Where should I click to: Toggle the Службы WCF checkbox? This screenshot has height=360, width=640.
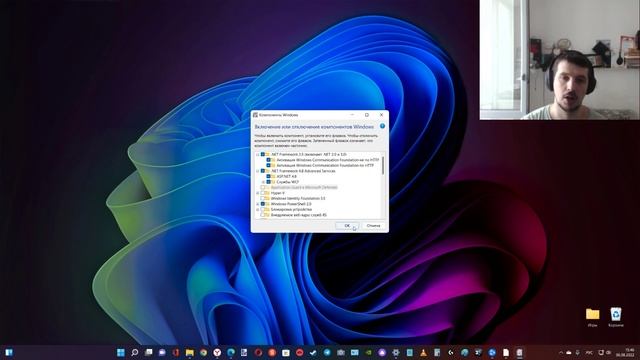coord(268,182)
